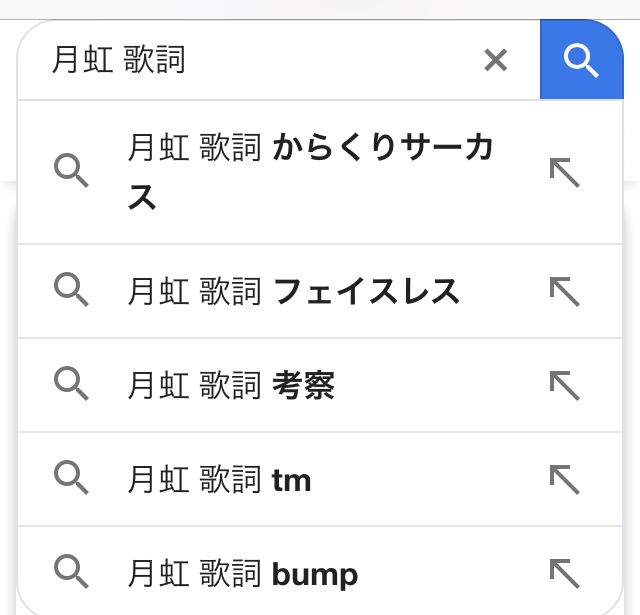Click bold text bump in last suggestion
This screenshot has width=640, height=615.
tap(315, 575)
